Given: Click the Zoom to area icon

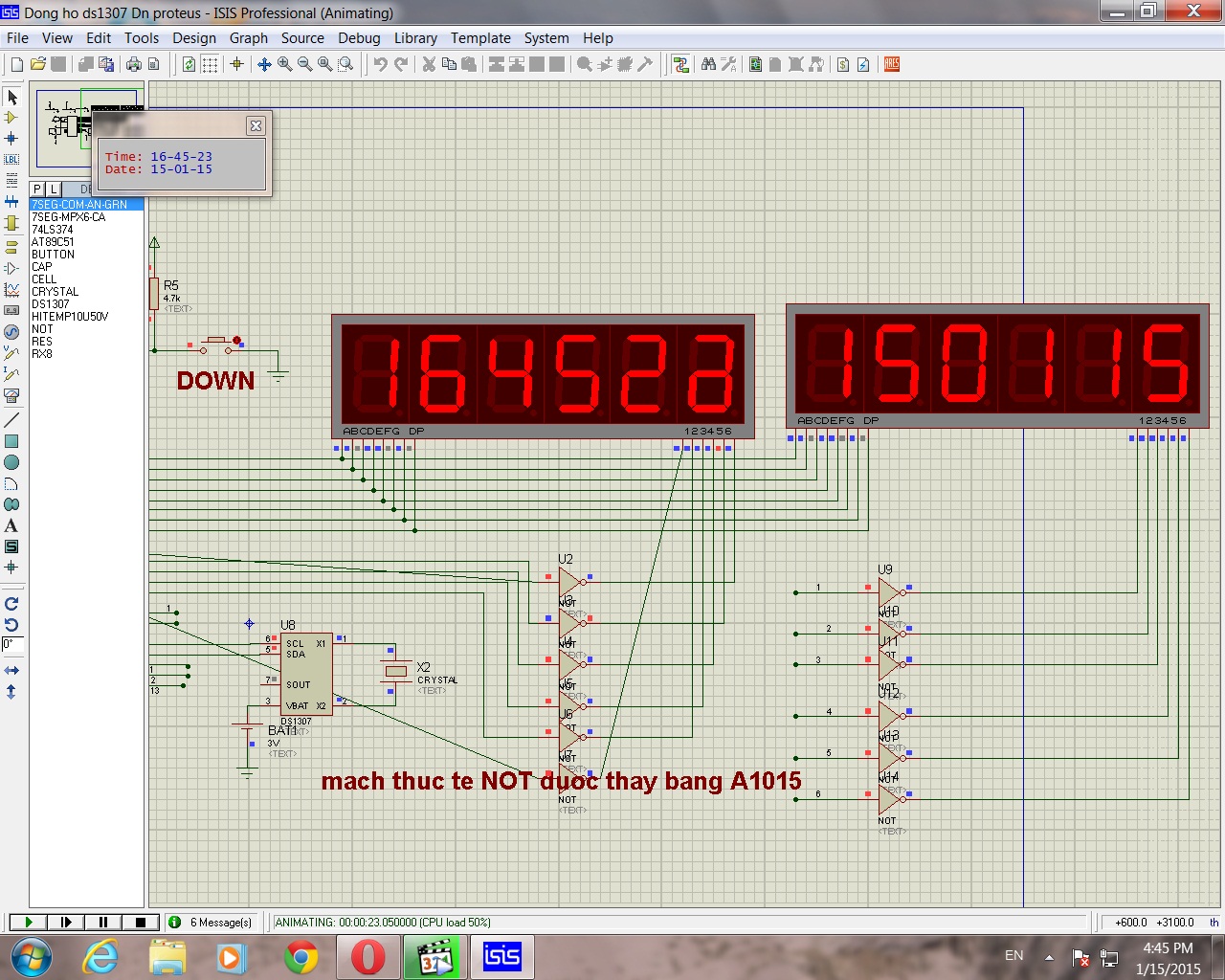Looking at the screenshot, I should pyautogui.click(x=345, y=64).
